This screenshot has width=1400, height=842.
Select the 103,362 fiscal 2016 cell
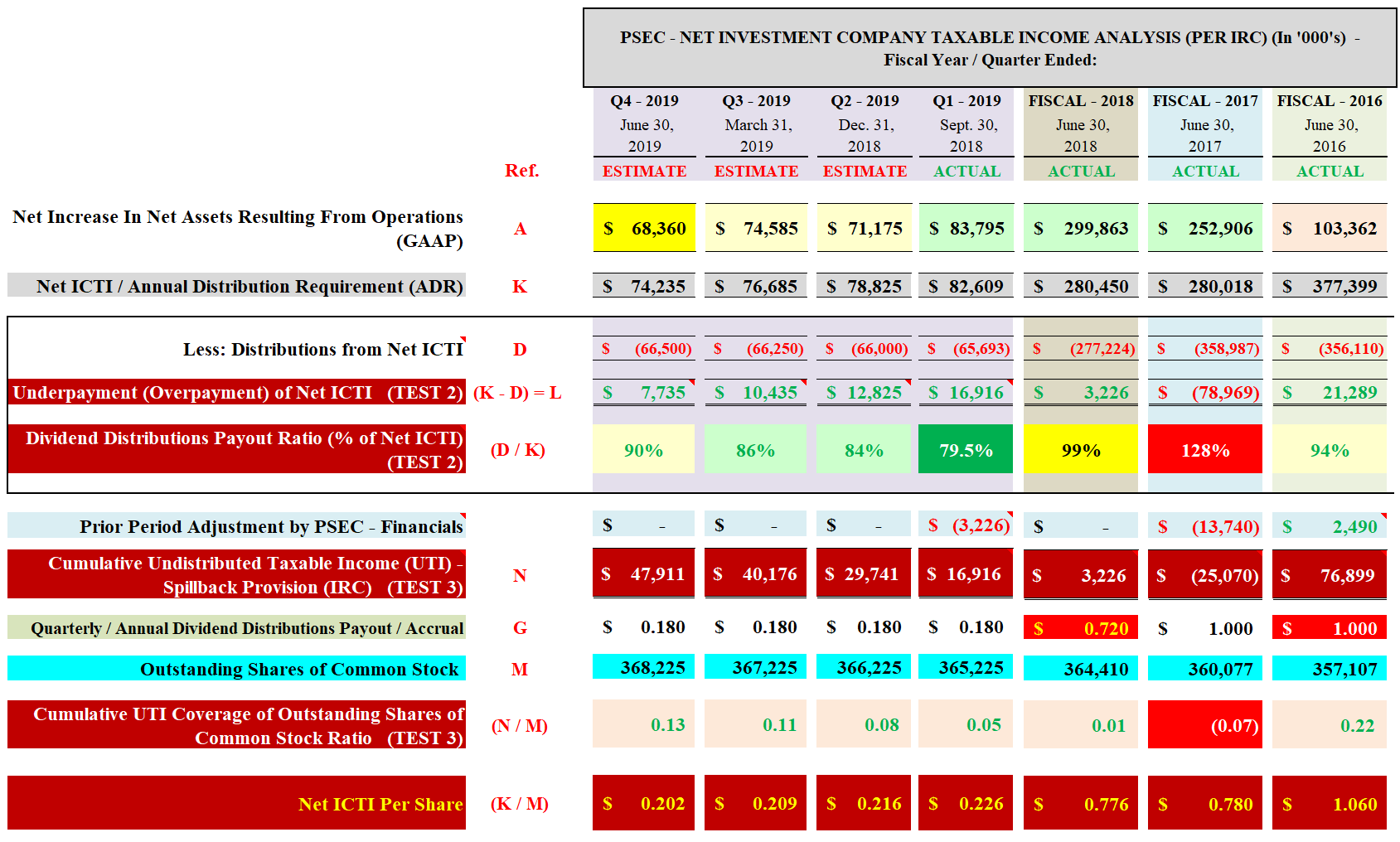(1330, 228)
